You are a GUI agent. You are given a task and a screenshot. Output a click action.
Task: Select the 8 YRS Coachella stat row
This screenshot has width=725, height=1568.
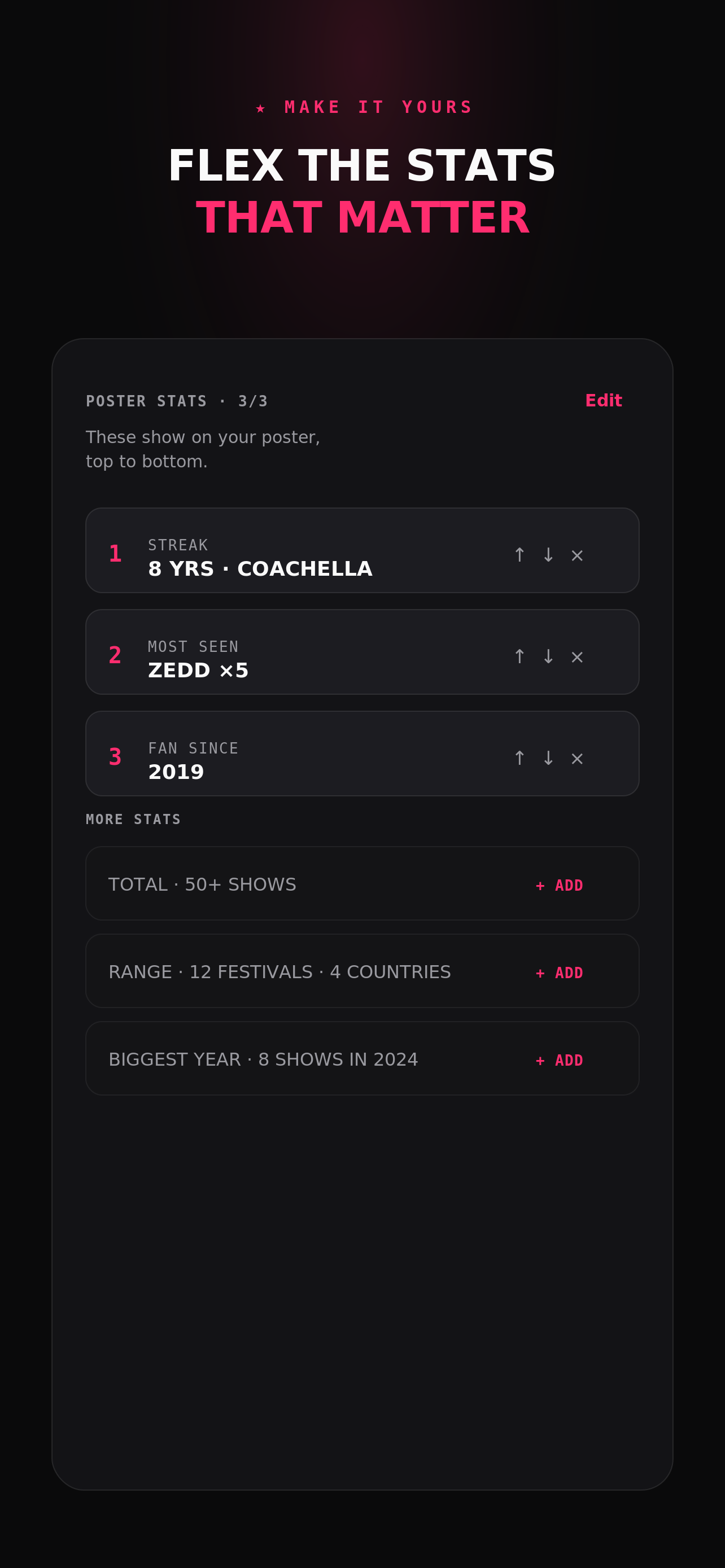tap(362, 550)
